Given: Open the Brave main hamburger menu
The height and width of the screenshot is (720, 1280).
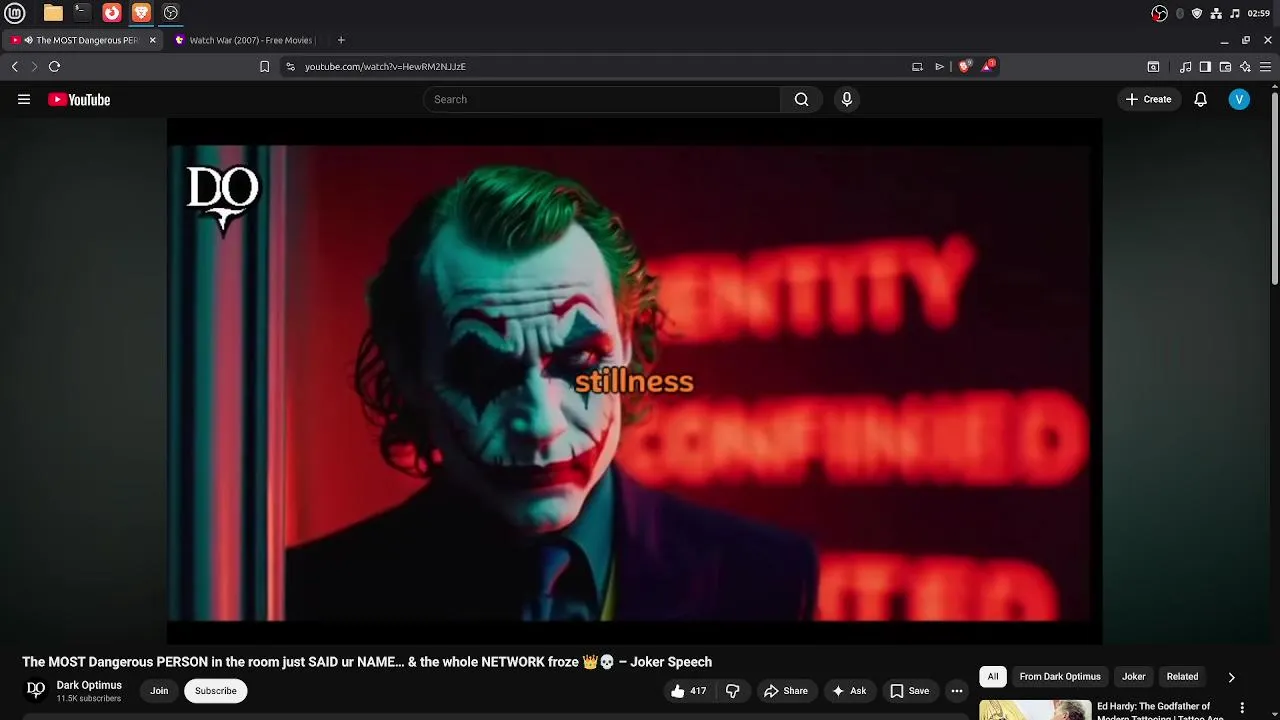Looking at the screenshot, I should coord(1265,67).
